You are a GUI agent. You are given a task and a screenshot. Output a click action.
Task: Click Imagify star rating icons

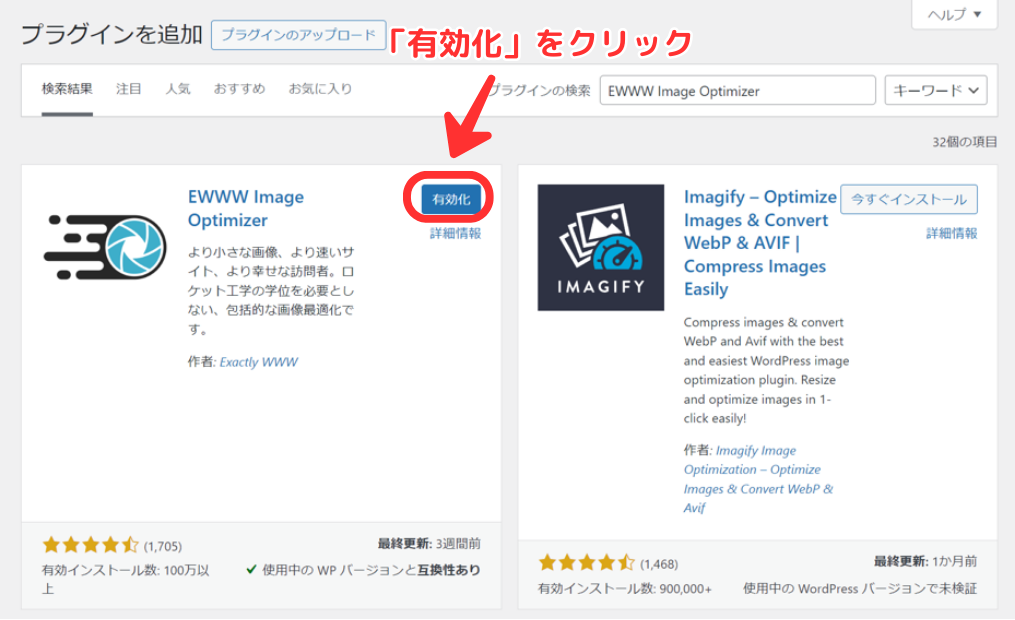coord(587,562)
